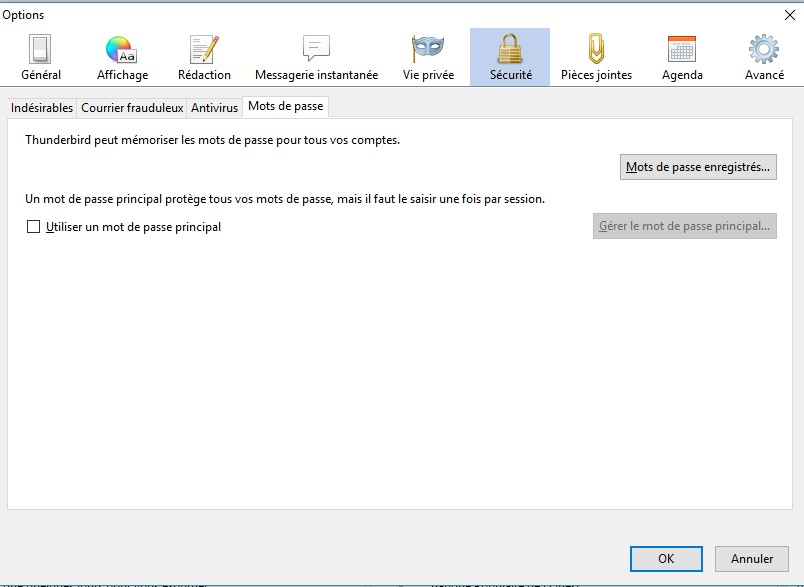
Task: Open the Pièces jointes settings
Action: (596, 53)
